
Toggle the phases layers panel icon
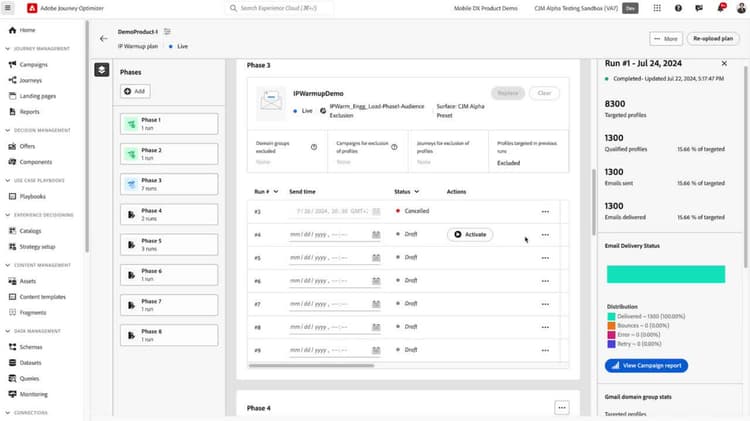coord(102,70)
